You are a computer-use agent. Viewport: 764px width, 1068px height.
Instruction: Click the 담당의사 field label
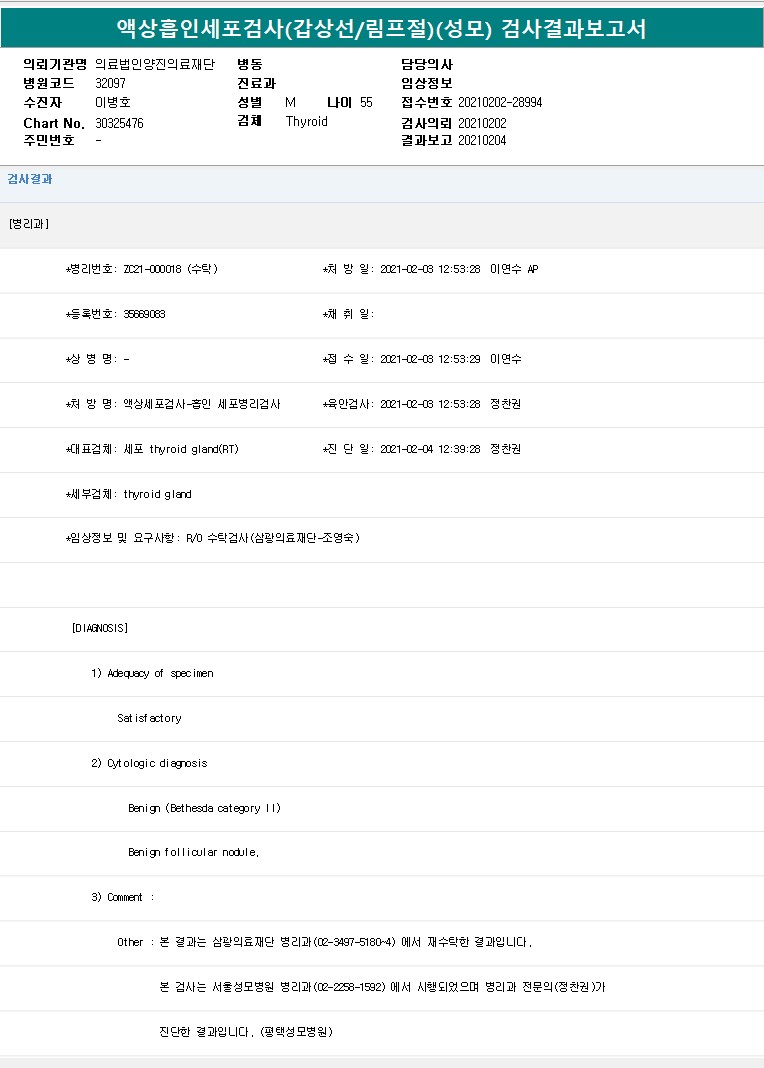pos(427,64)
